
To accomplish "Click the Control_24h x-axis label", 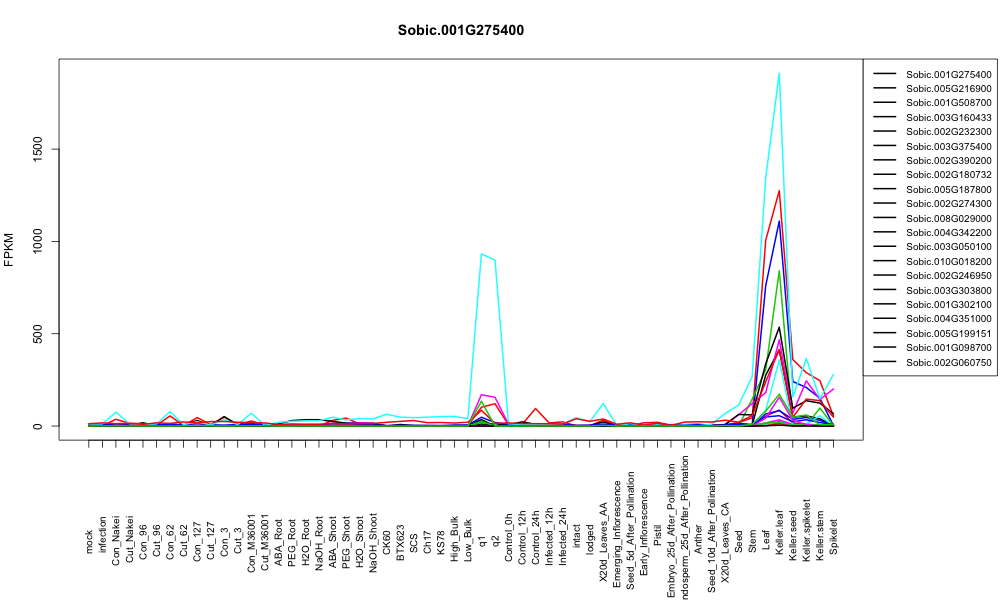I will click(x=536, y=529).
